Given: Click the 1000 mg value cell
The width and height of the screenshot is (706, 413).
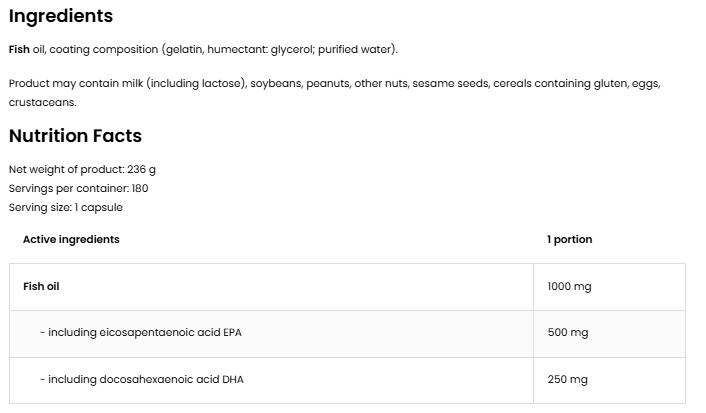Looking at the screenshot, I should pos(569,286).
